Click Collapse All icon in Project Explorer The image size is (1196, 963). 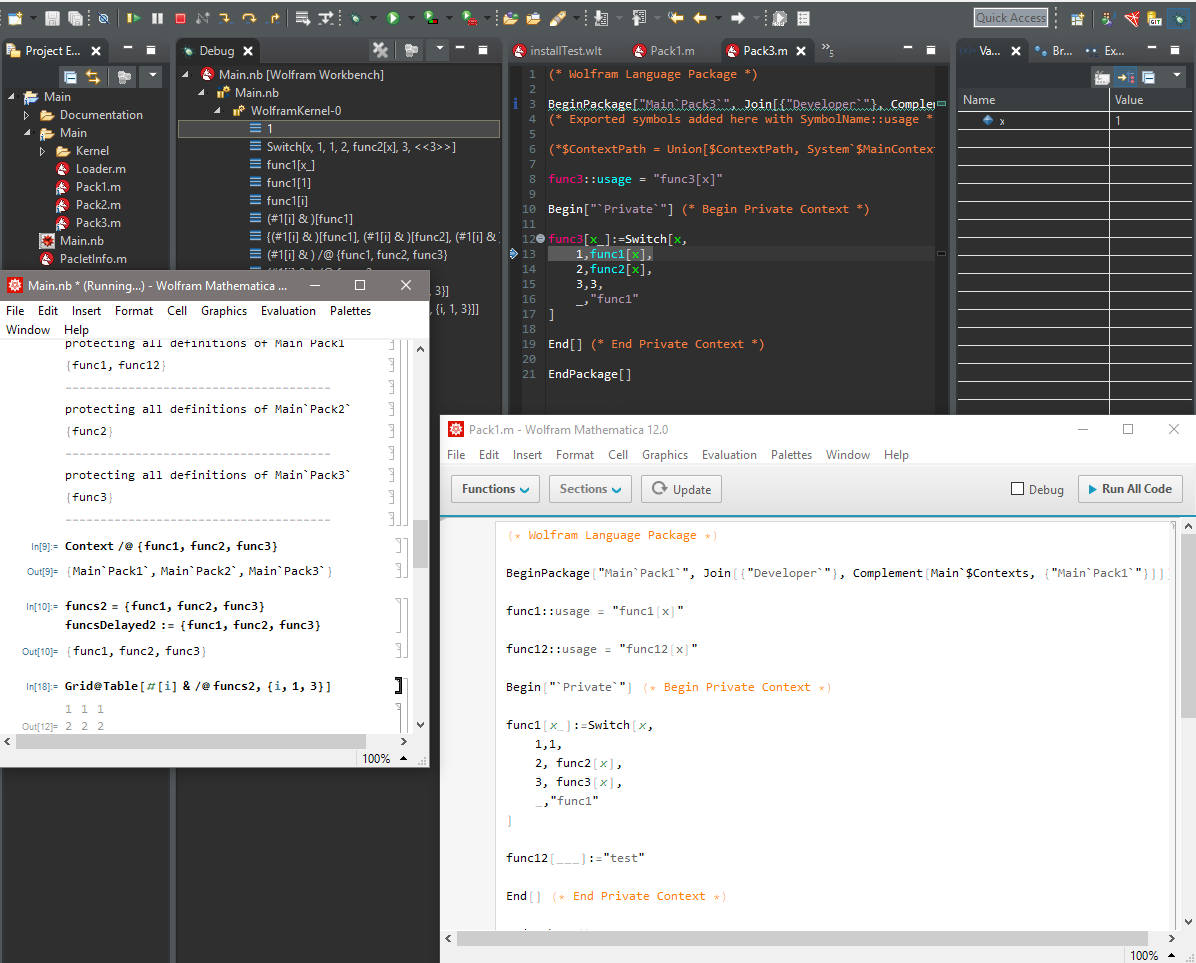[x=70, y=76]
